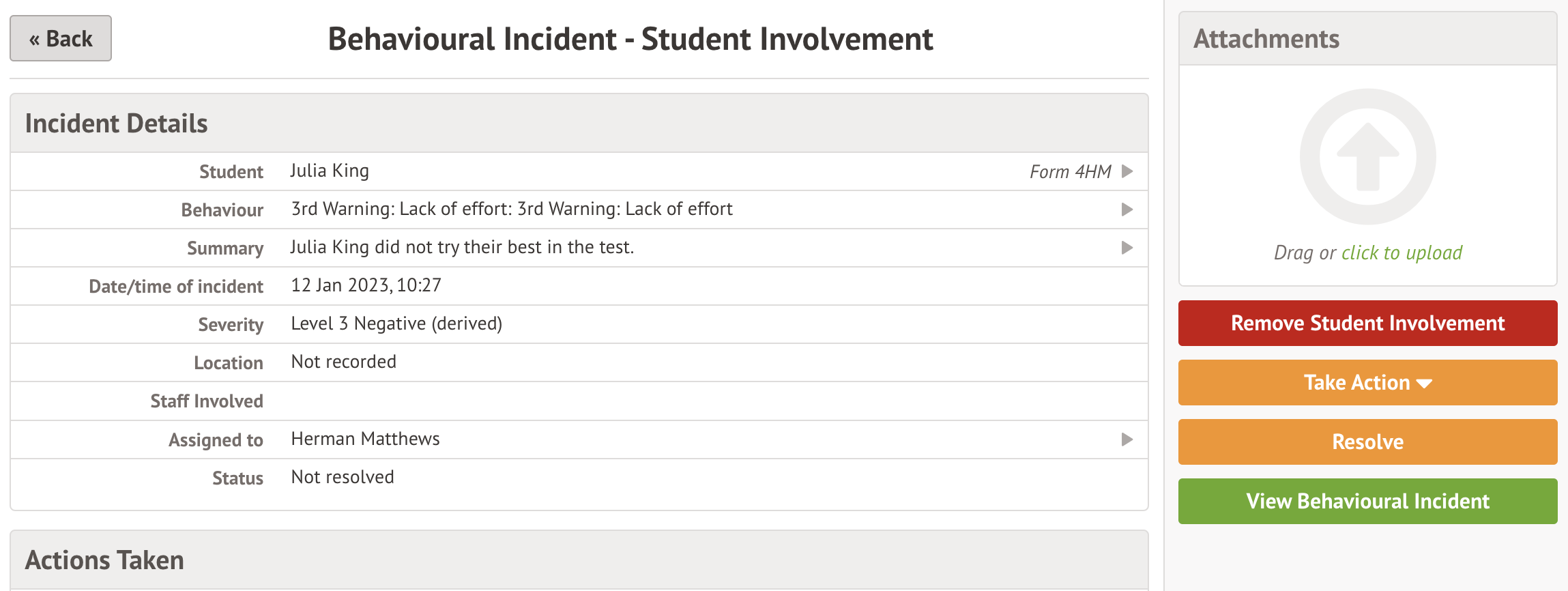This screenshot has height=591, width=1568.
Task: Expand the Summary row arrow
Action: coord(1127,248)
